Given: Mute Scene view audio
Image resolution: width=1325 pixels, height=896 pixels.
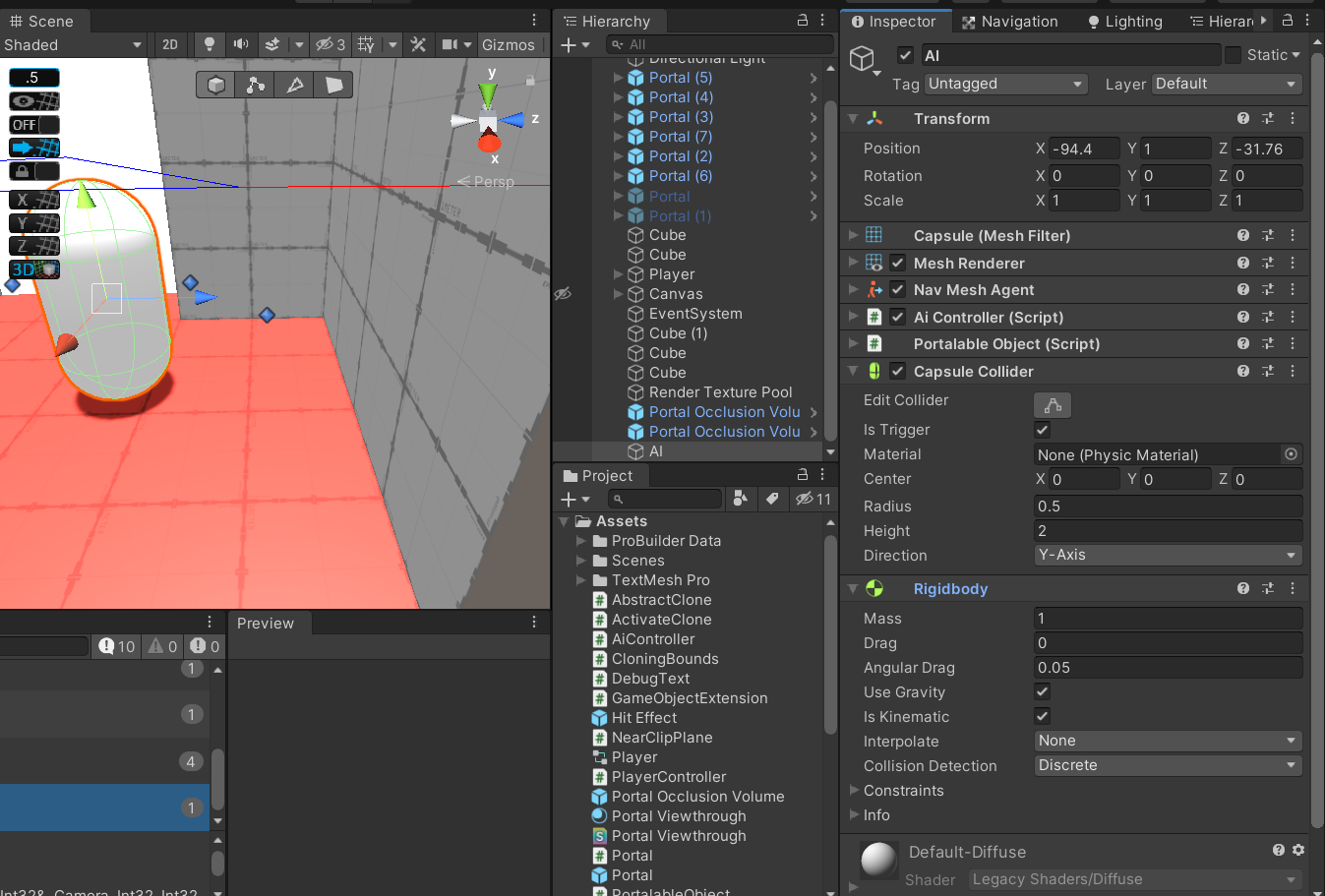Looking at the screenshot, I should coord(240,44).
